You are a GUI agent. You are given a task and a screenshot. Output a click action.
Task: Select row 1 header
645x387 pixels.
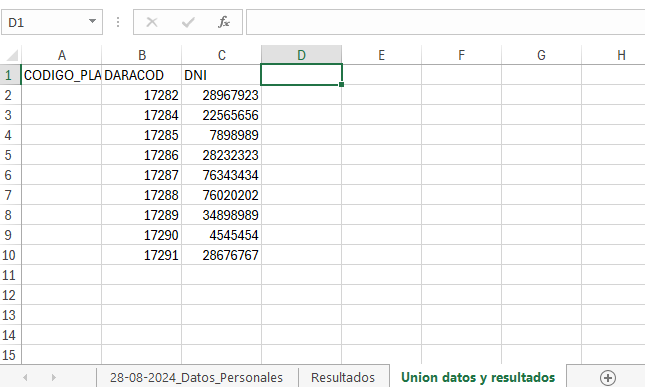pyautogui.click(x=10, y=75)
